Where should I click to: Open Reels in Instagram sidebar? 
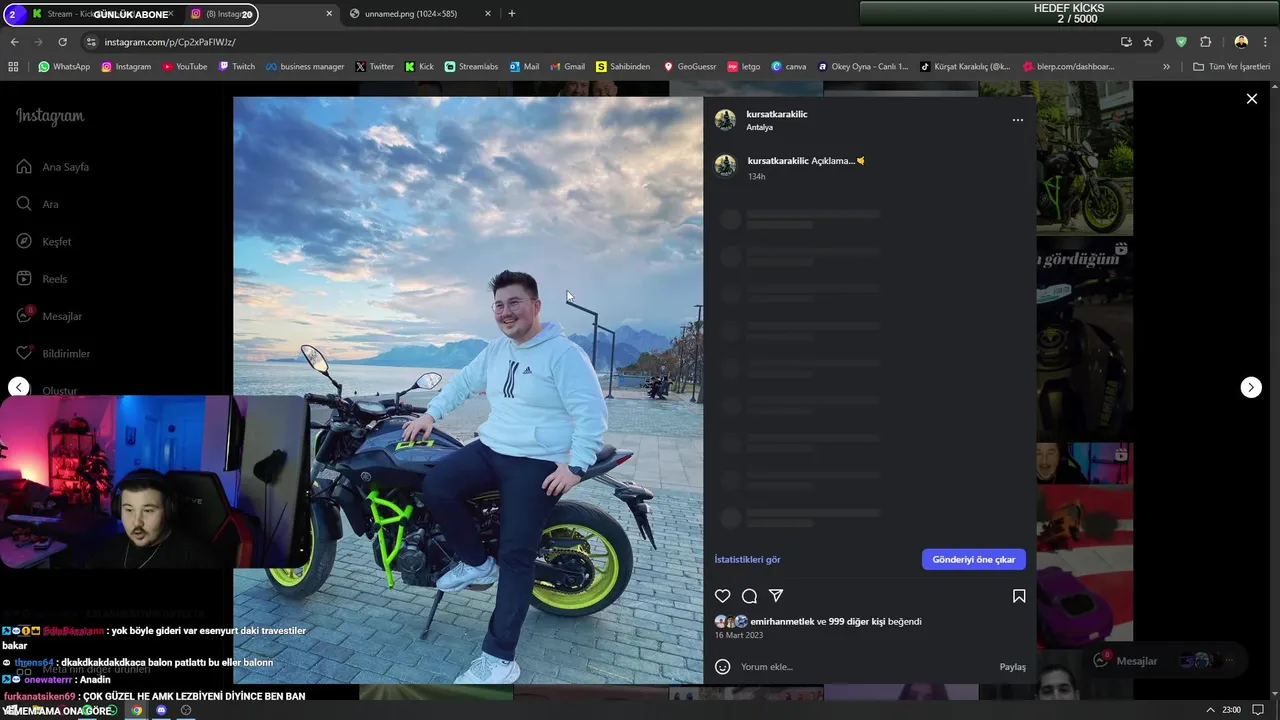coord(42,279)
